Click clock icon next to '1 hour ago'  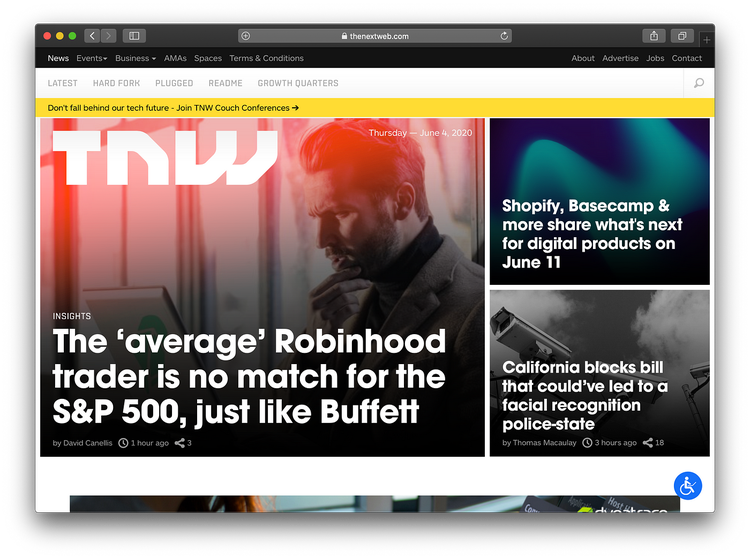tap(123, 443)
